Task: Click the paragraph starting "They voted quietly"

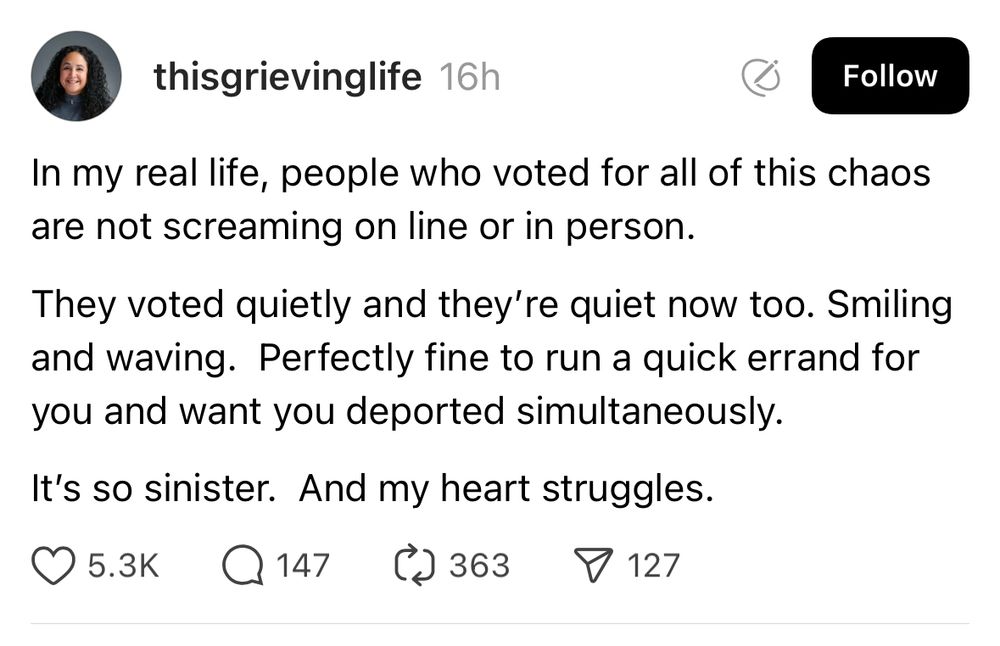Action: point(490,358)
